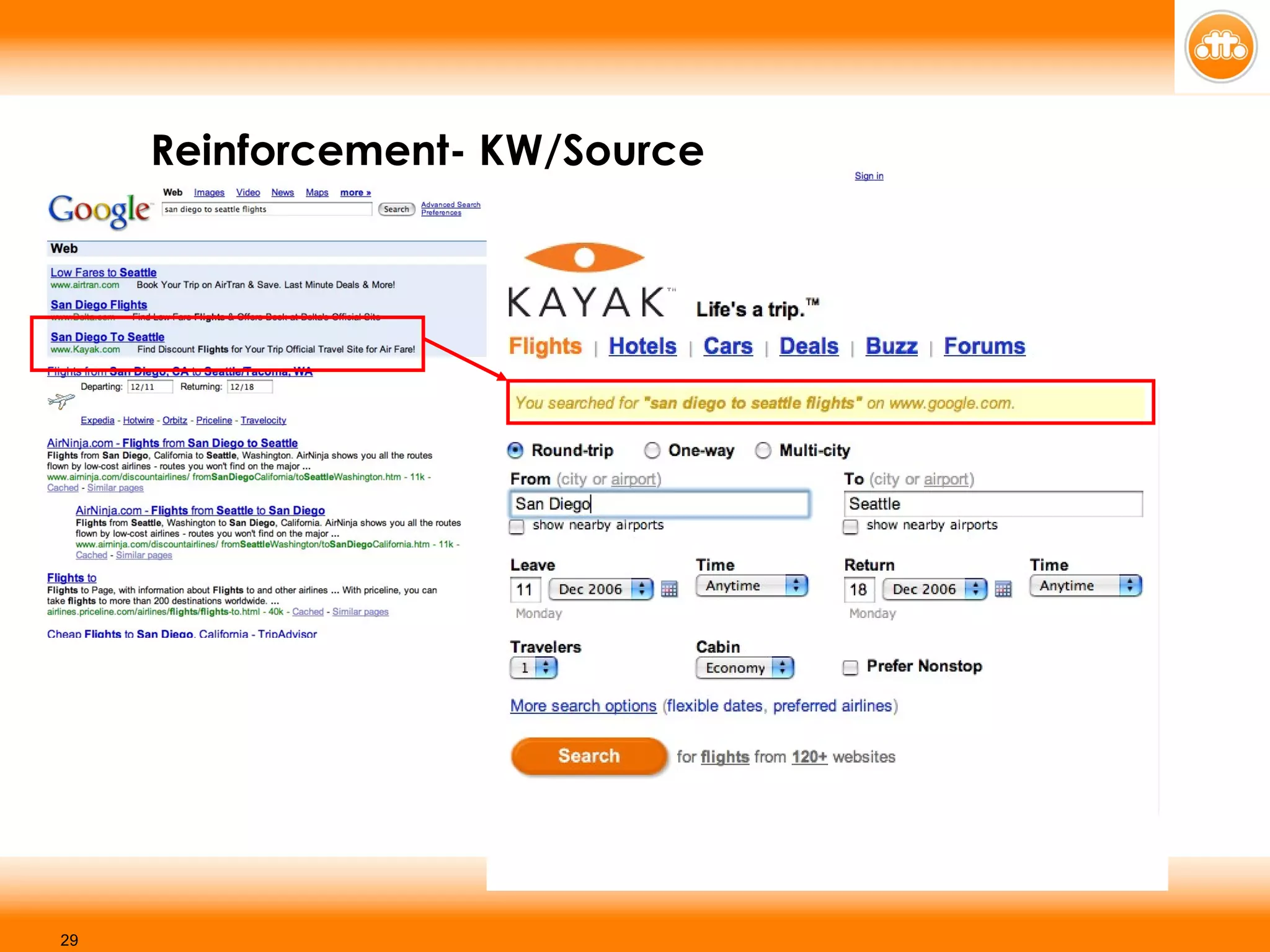The height and width of the screenshot is (952, 1270).
Task: Click the airplane icon beside departing dates
Action: pos(61,401)
